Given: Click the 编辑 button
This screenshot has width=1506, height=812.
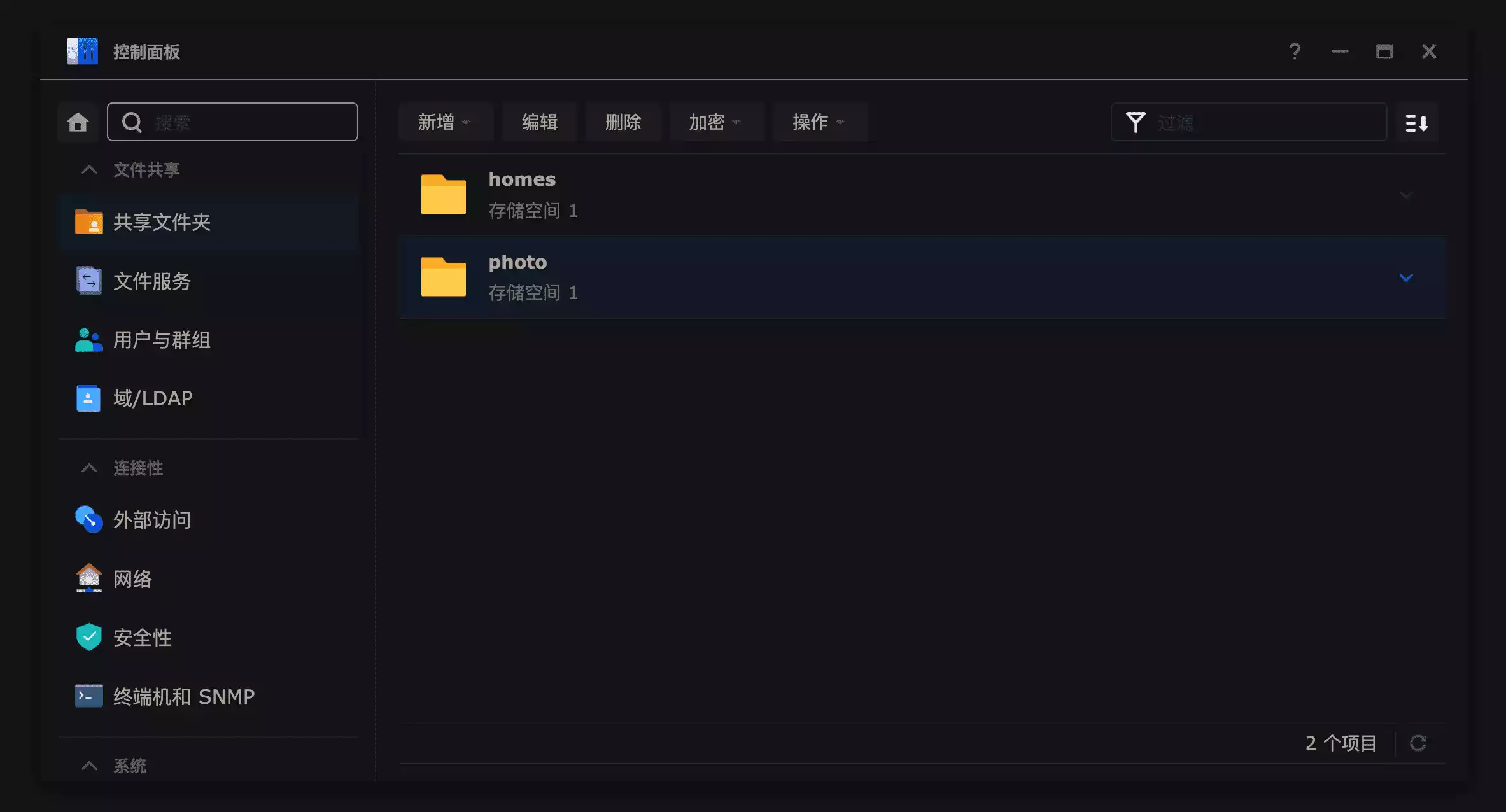Looking at the screenshot, I should [539, 122].
